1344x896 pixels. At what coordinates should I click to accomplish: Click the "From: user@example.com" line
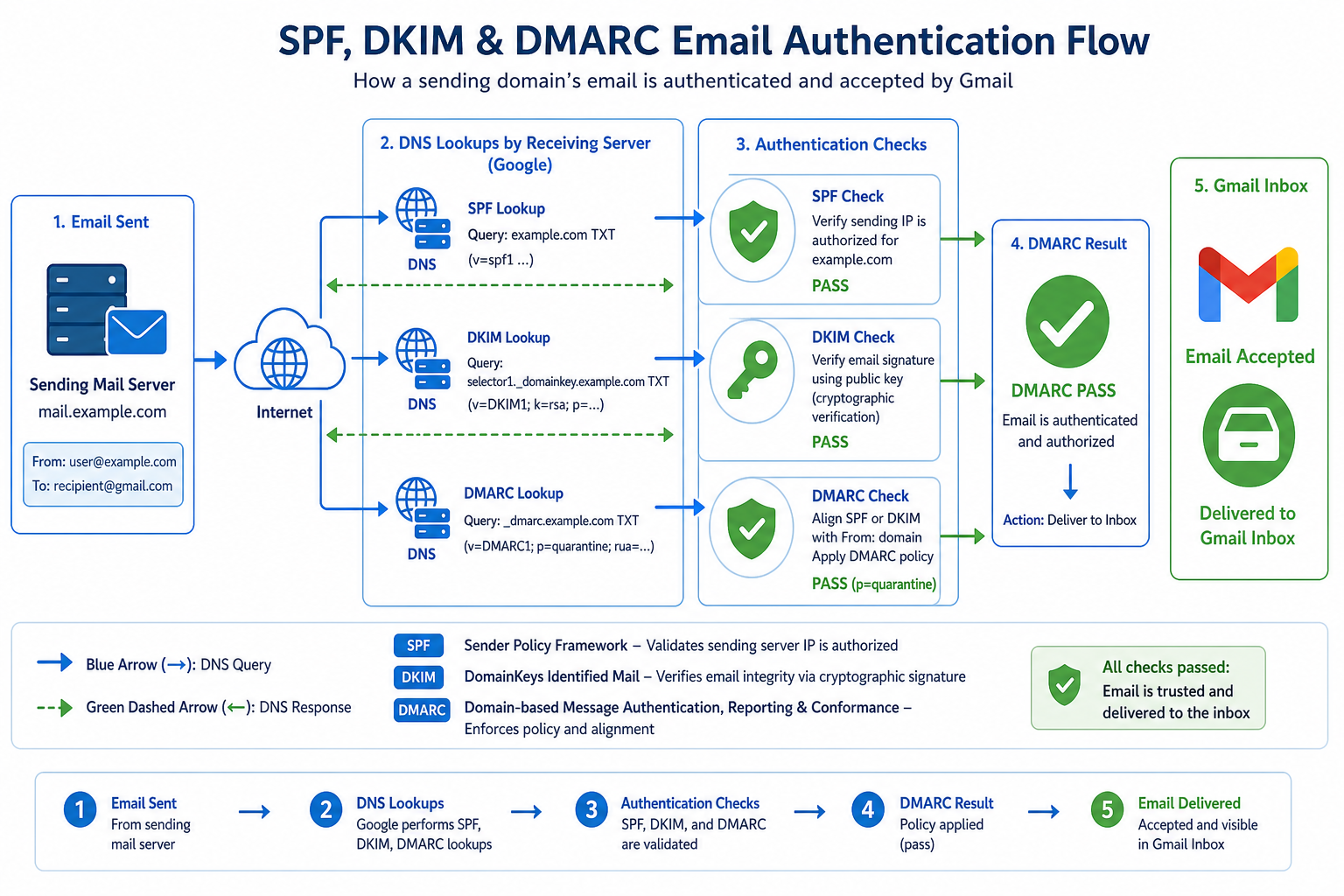point(104,461)
